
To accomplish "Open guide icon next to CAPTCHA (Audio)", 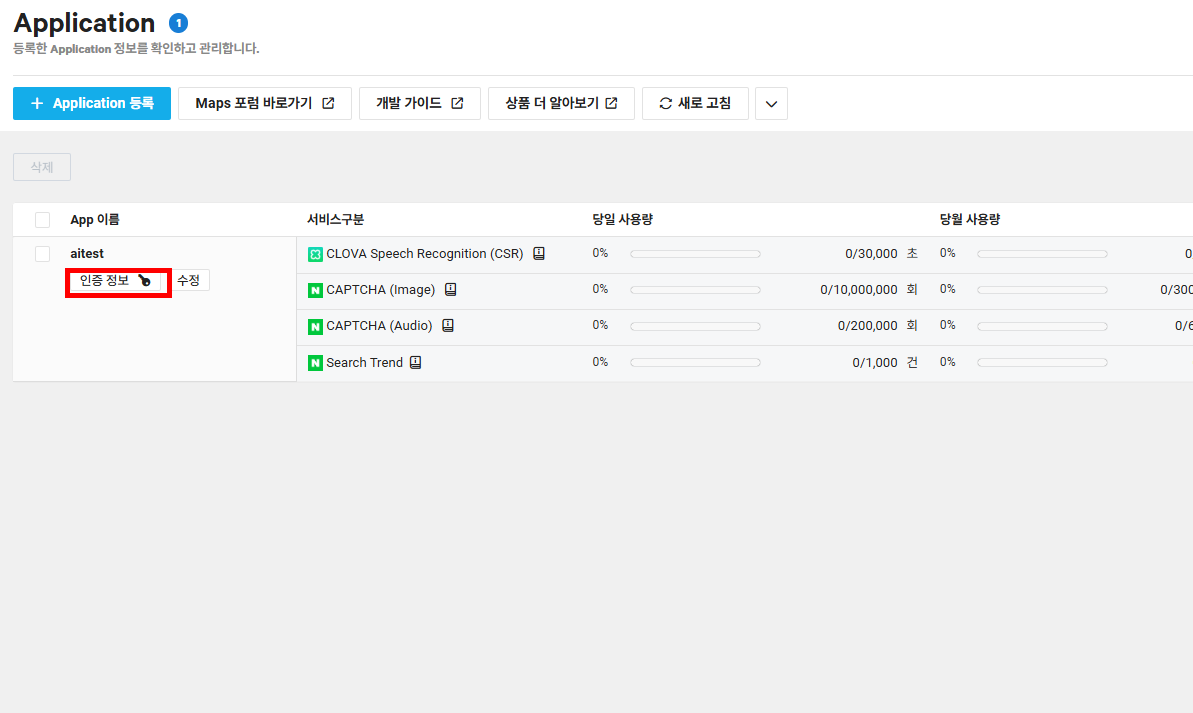I will (x=448, y=326).
